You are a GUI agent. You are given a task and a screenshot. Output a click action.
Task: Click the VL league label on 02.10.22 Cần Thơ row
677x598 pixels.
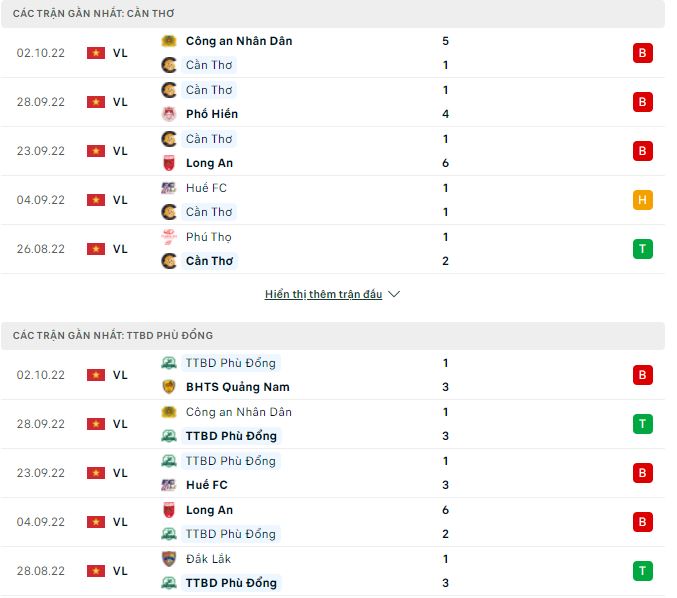[120, 53]
